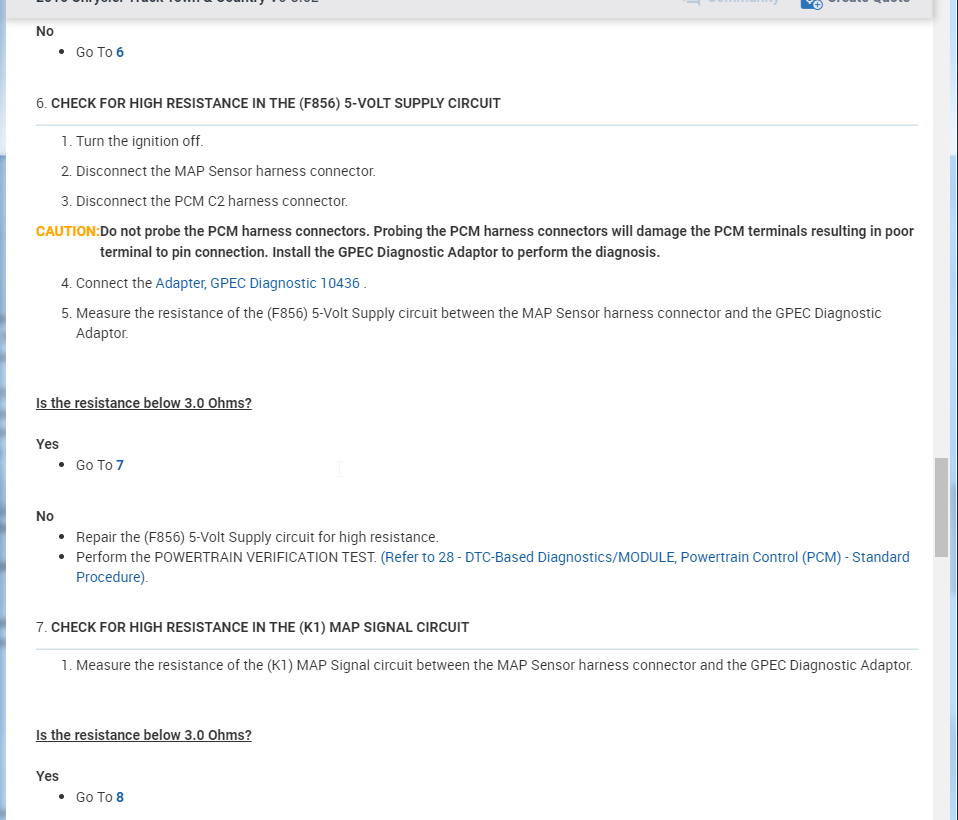This screenshot has height=820, width=958.
Task: Open the Adapter, GPEC Diagnostic 10436 link
Action: point(257,284)
